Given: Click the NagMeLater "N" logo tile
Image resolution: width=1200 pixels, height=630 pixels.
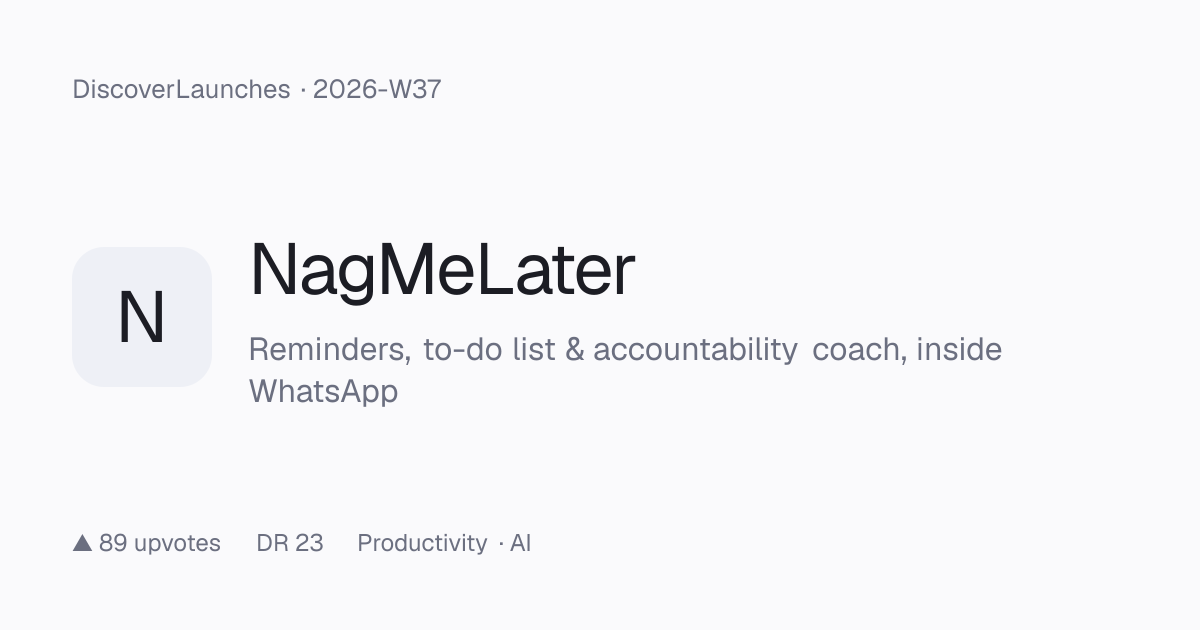Looking at the screenshot, I should [x=142, y=317].
